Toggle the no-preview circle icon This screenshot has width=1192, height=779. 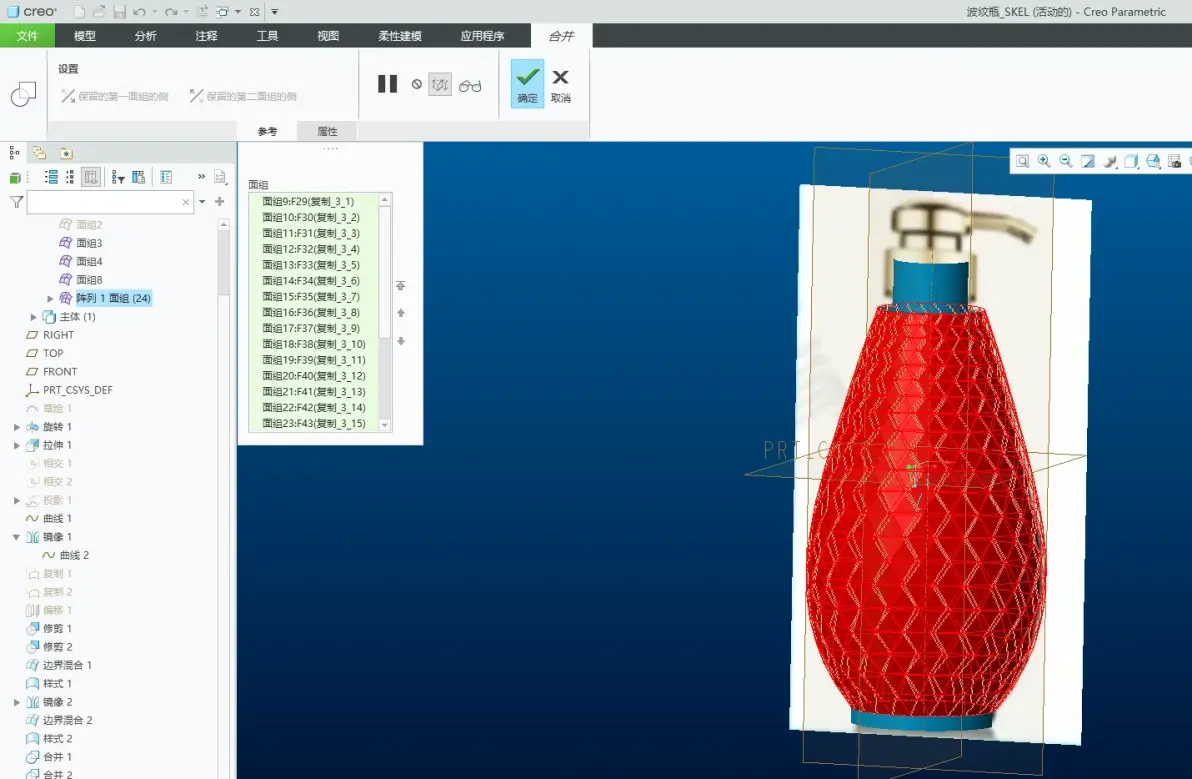(x=417, y=84)
